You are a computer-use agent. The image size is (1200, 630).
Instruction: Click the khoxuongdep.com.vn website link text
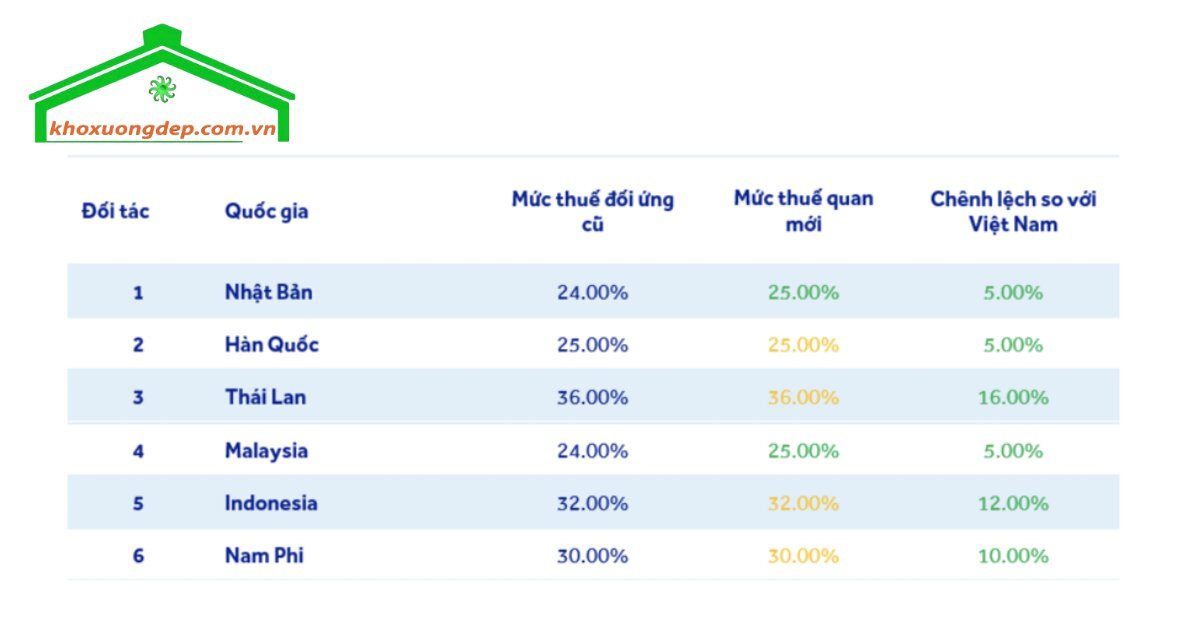tap(162, 129)
